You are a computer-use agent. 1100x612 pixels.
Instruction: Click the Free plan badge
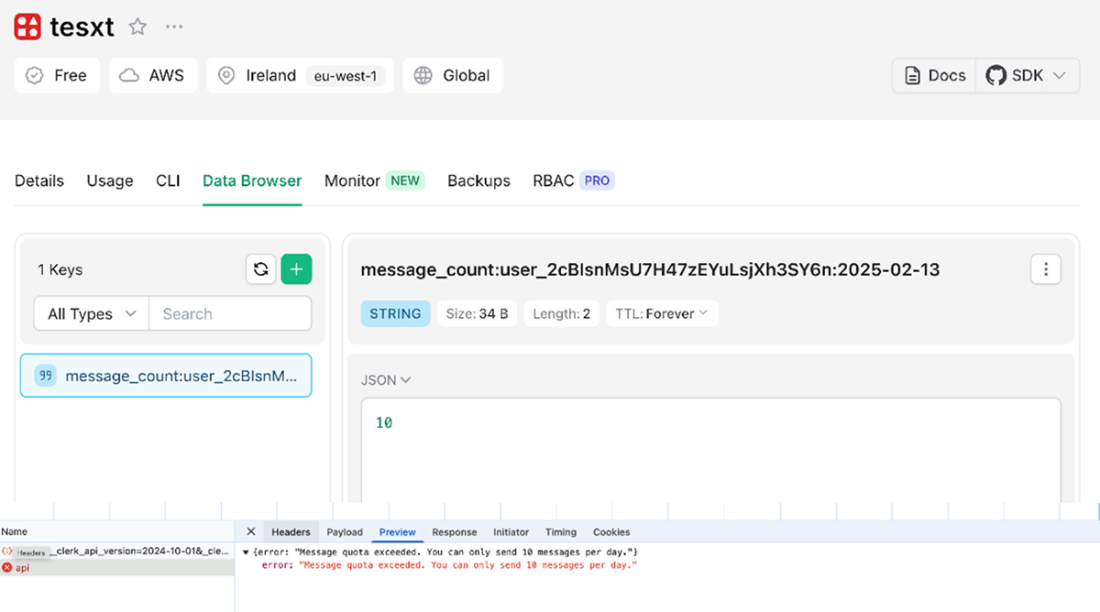[x=57, y=76]
